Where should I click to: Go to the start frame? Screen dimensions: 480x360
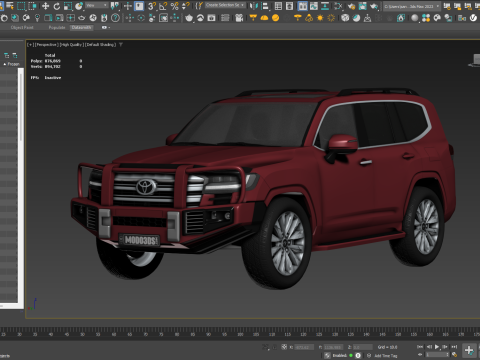tap(421, 347)
